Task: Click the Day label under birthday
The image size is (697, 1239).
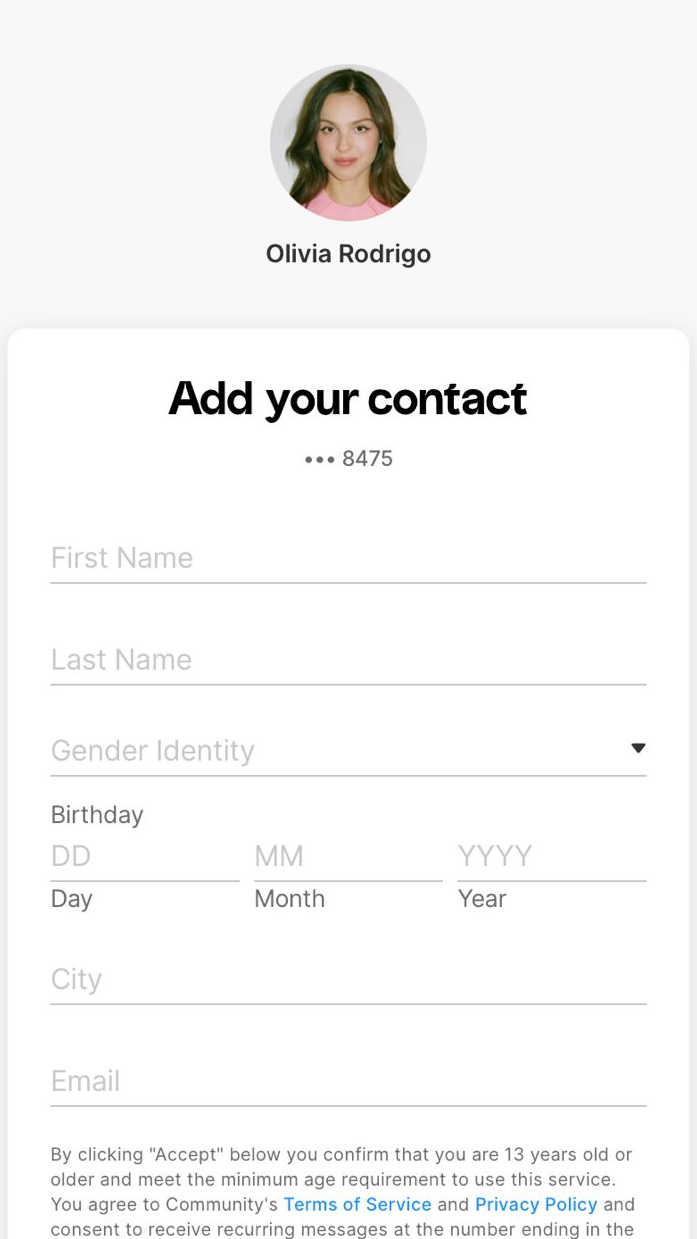Action: point(72,899)
